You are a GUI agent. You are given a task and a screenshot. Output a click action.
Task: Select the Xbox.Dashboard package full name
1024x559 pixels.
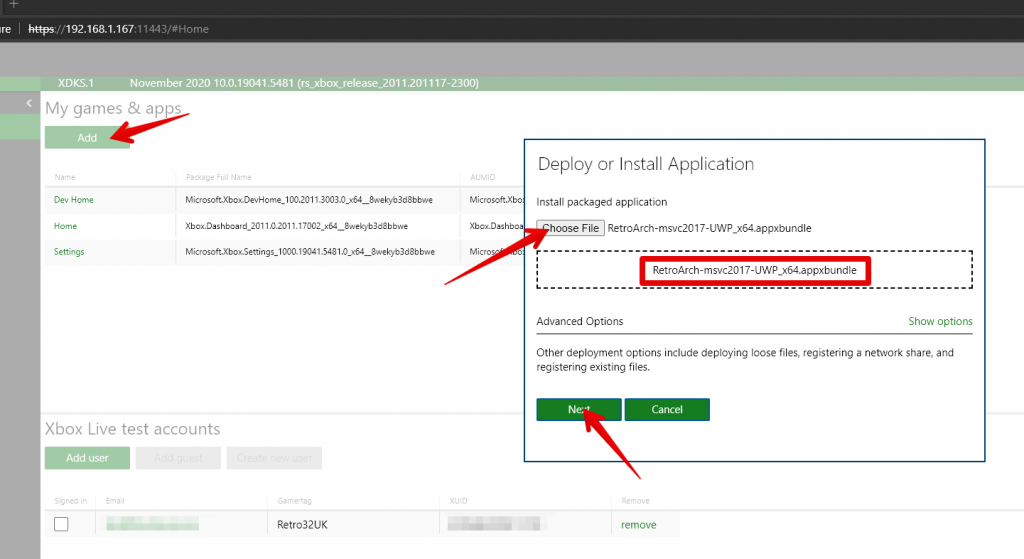click(x=296, y=226)
